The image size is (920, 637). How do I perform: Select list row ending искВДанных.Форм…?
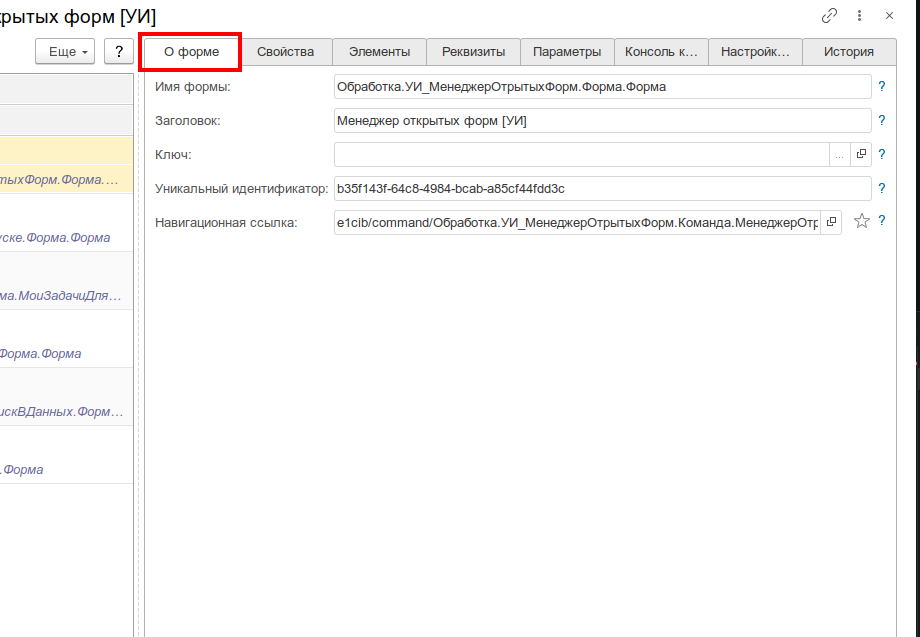point(66,398)
